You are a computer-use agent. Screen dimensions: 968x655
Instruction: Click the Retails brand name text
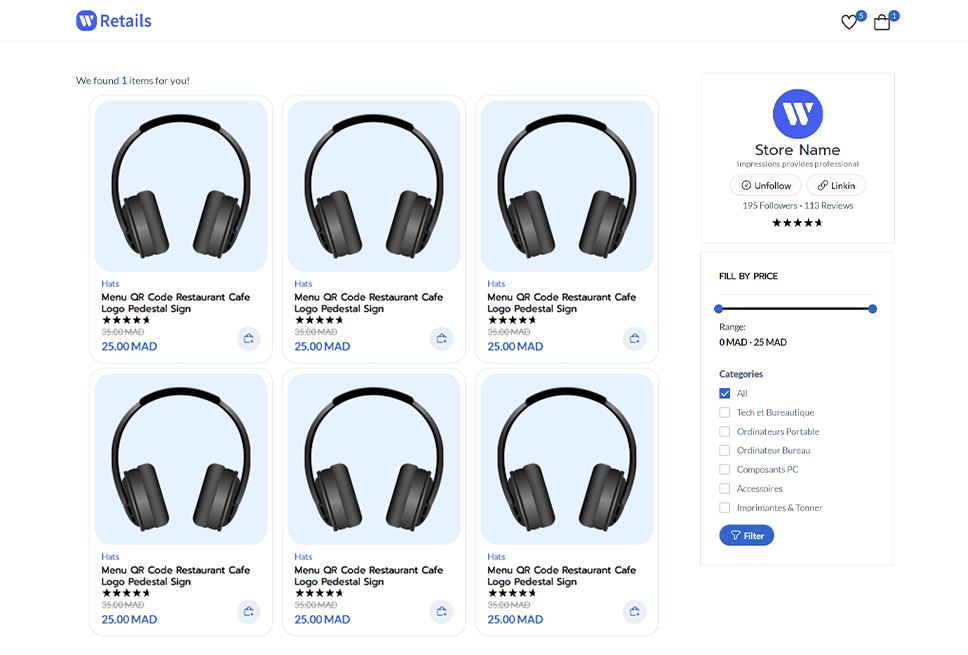[x=125, y=21]
